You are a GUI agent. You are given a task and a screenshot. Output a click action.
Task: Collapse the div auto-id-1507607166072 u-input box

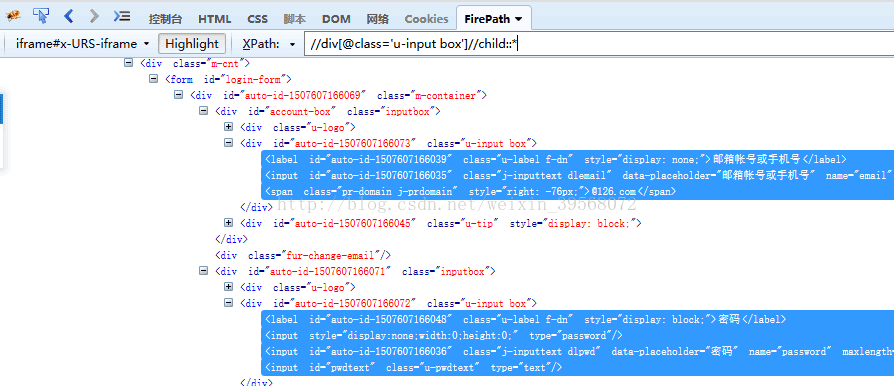tap(229, 303)
